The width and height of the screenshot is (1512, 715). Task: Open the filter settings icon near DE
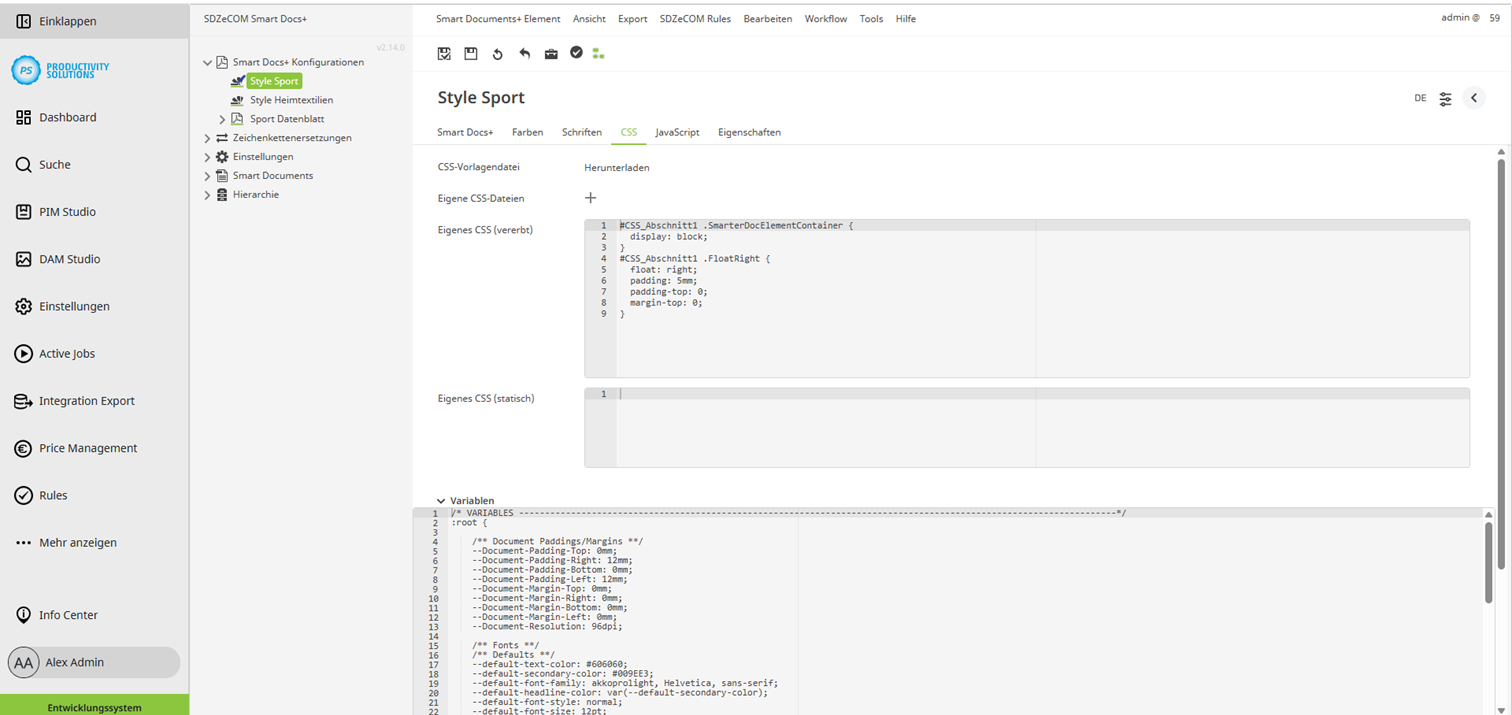(1444, 98)
